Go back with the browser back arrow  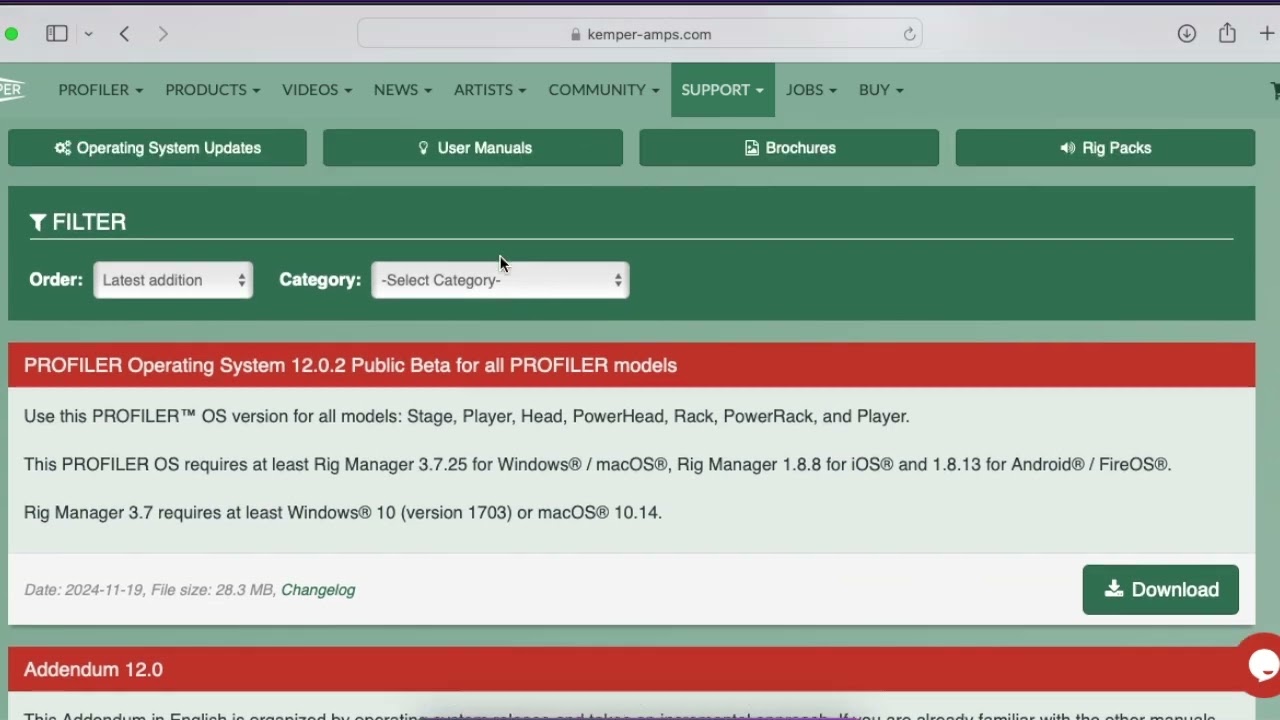125,34
